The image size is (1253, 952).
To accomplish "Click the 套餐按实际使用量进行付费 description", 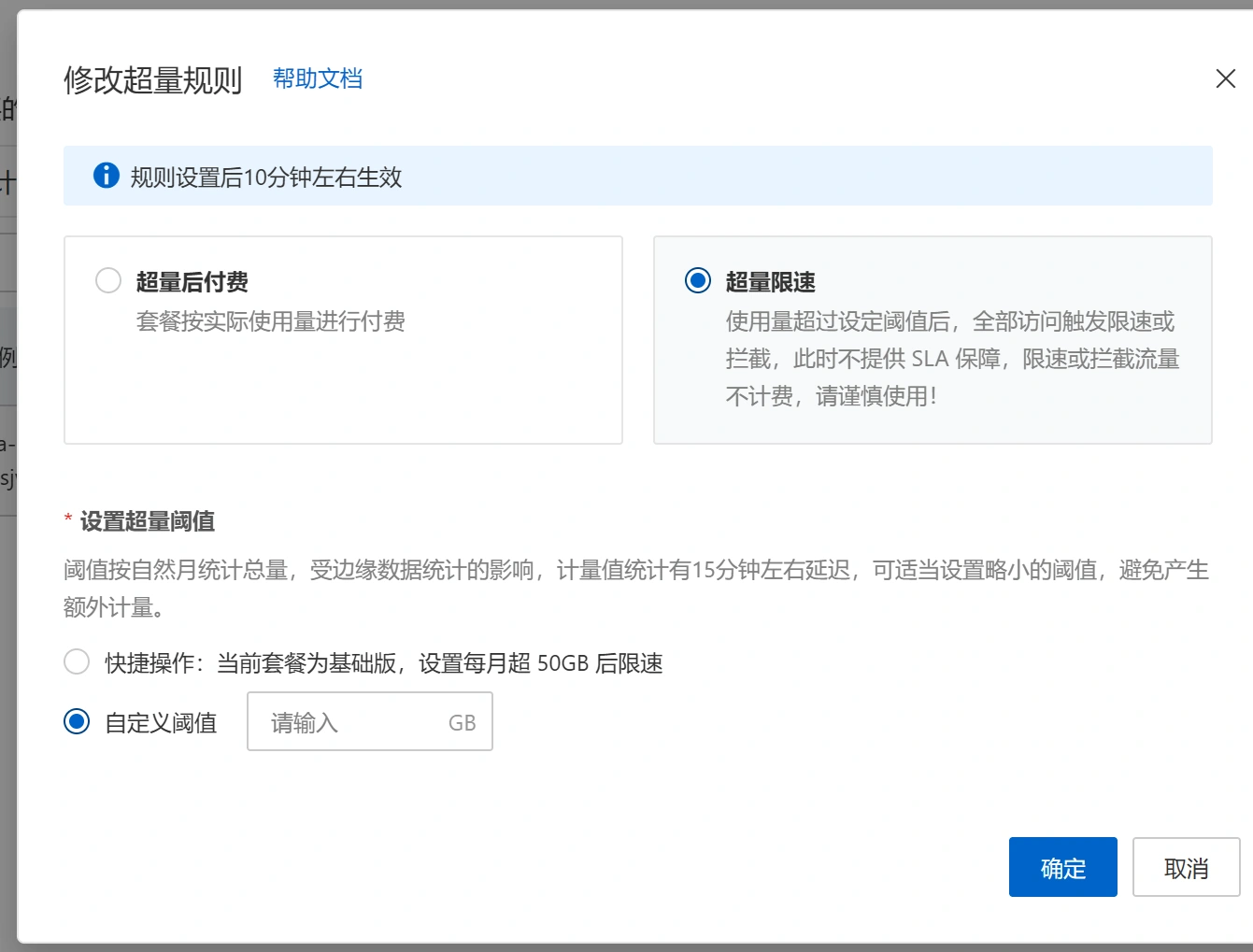I will (x=271, y=321).
